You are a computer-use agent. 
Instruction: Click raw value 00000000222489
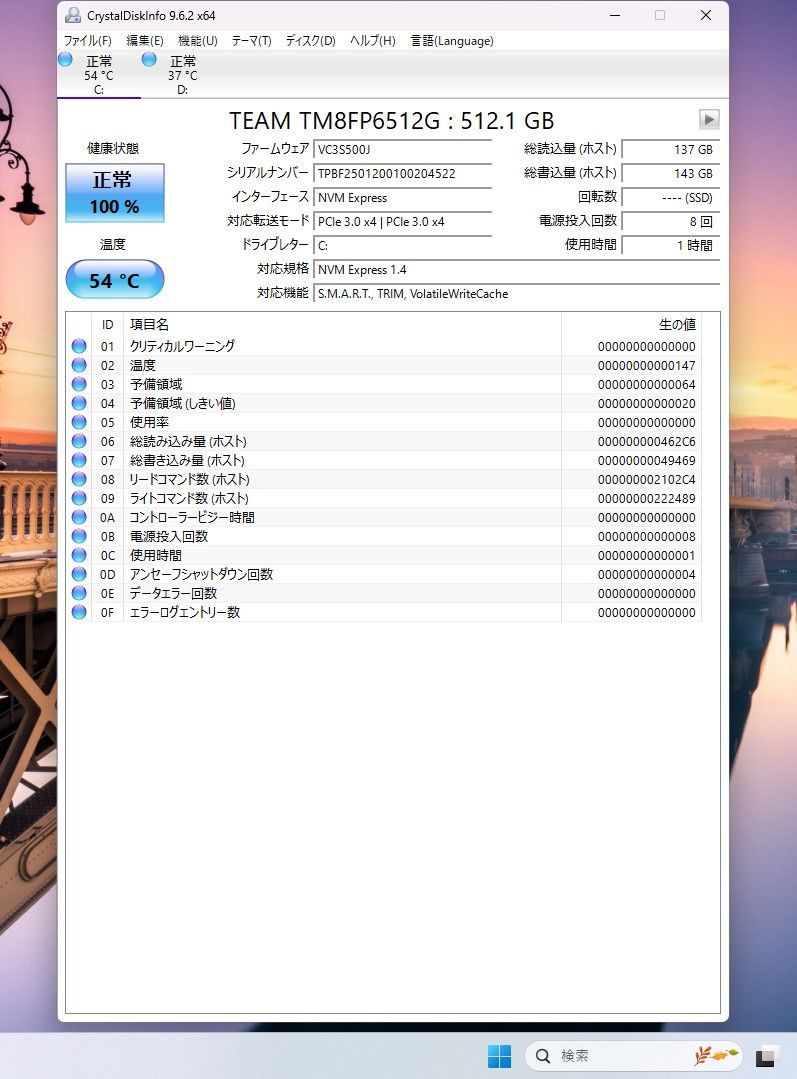(646, 498)
